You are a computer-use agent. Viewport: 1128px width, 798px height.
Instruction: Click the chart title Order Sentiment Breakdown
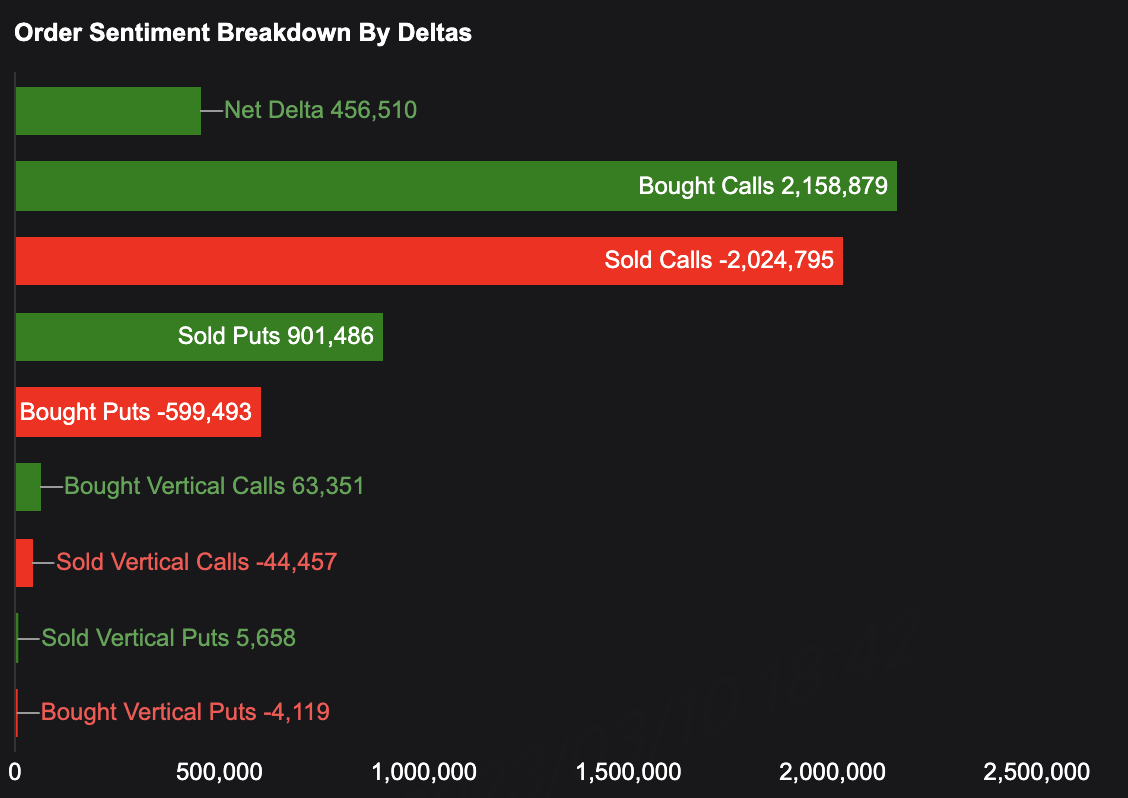[242, 32]
